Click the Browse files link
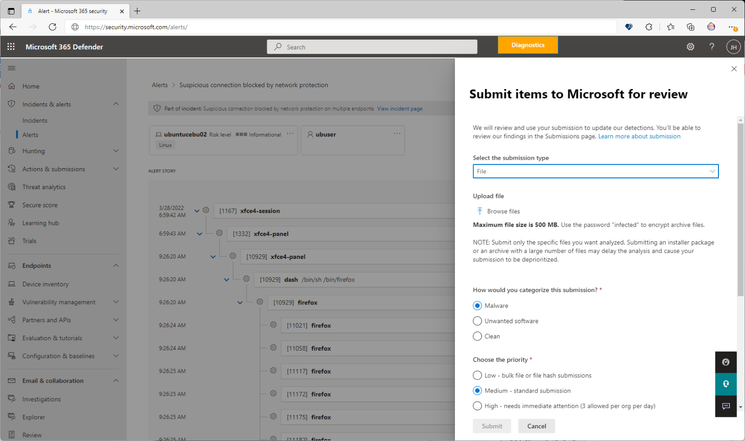 click(x=503, y=211)
